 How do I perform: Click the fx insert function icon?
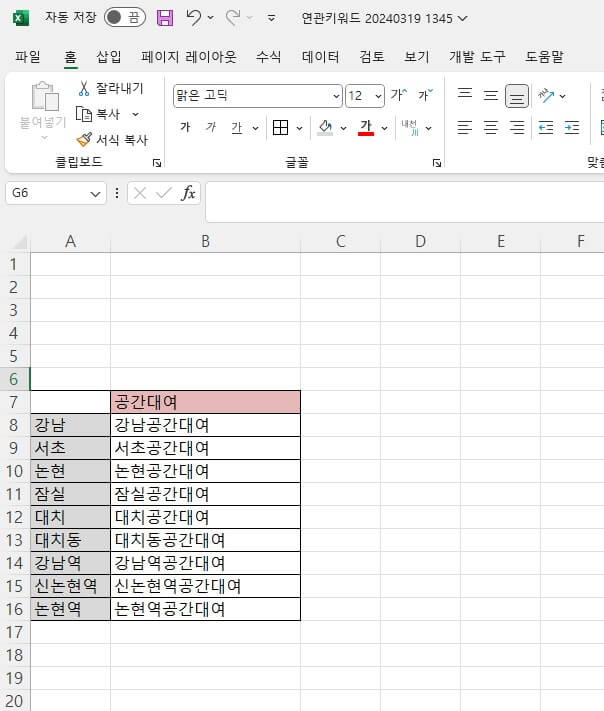point(188,193)
